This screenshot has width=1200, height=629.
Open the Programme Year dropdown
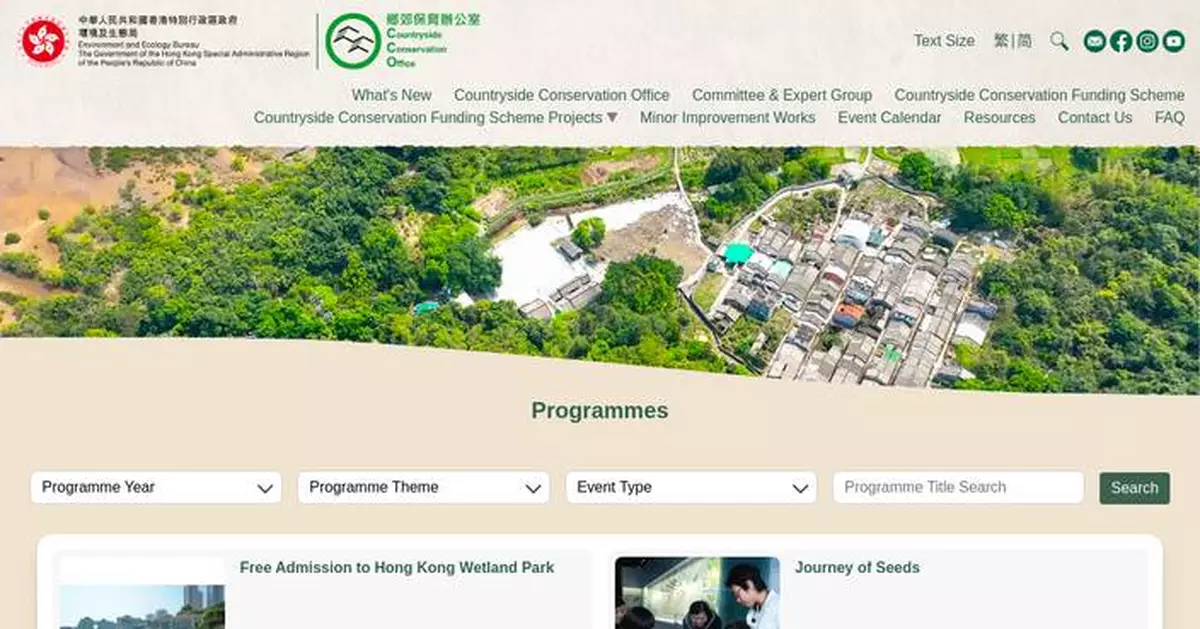click(x=155, y=487)
